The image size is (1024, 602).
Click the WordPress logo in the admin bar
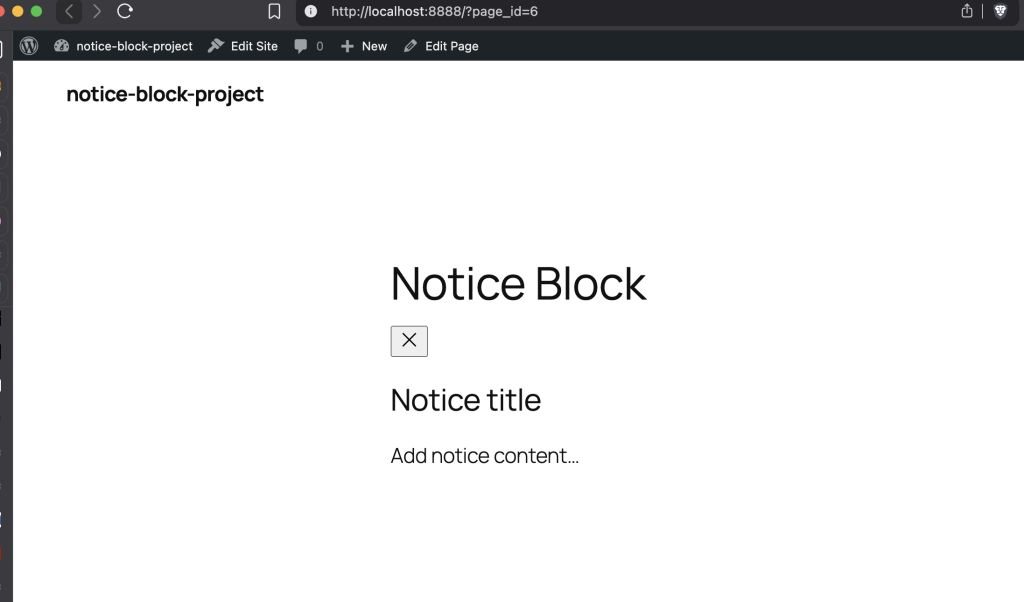pyautogui.click(x=28, y=46)
